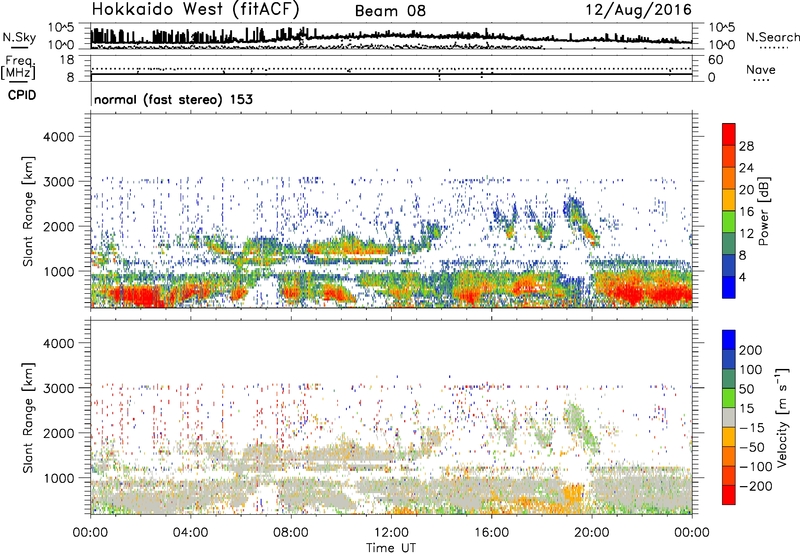Click the '60' Nave axis tick
The image size is (800, 554).
(x=715, y=60)
